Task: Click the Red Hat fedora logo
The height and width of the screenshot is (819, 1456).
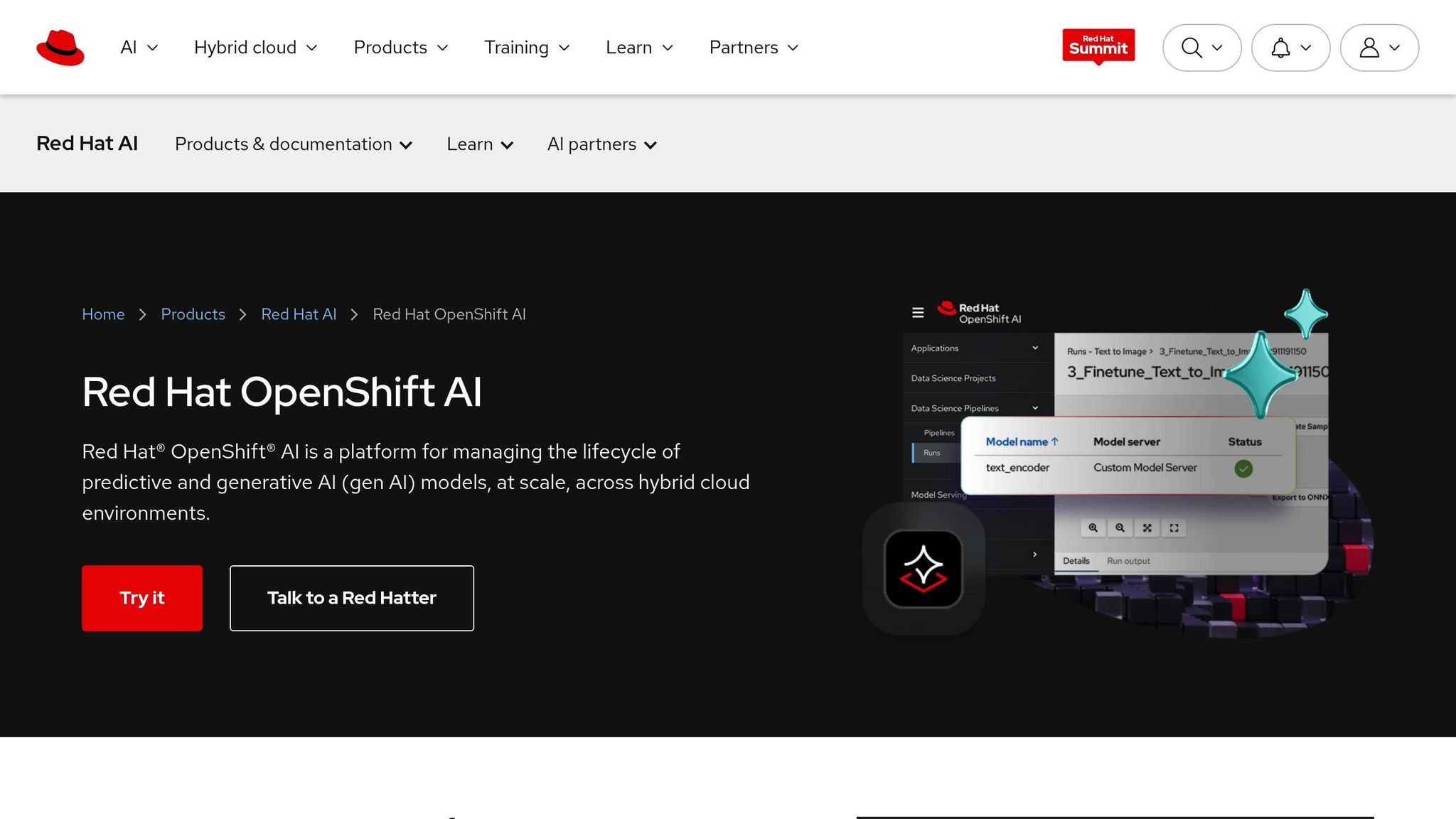Action: click(x=60, y=48)
